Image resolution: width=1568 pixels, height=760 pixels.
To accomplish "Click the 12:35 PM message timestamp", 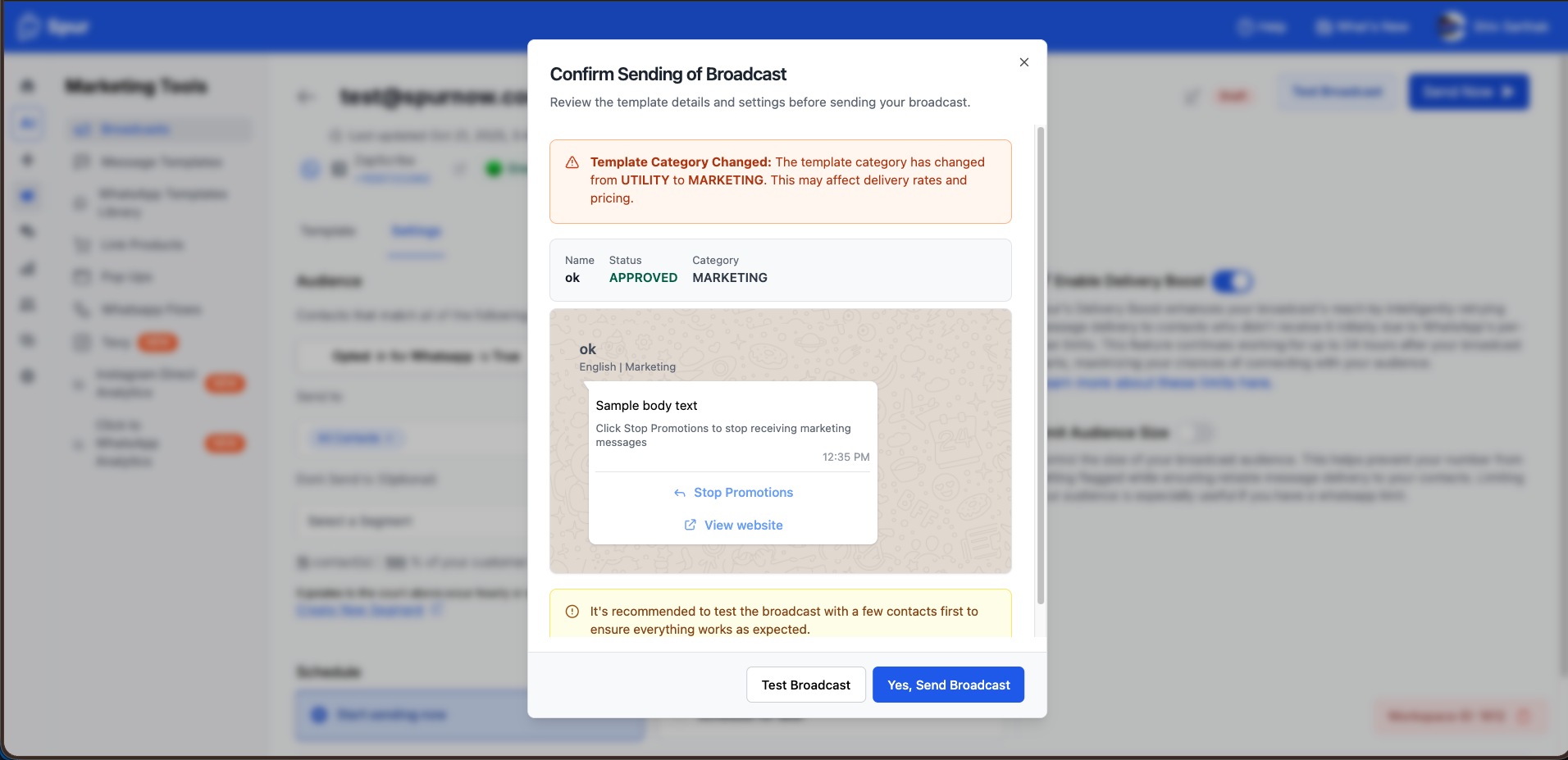I will [846, 457].
